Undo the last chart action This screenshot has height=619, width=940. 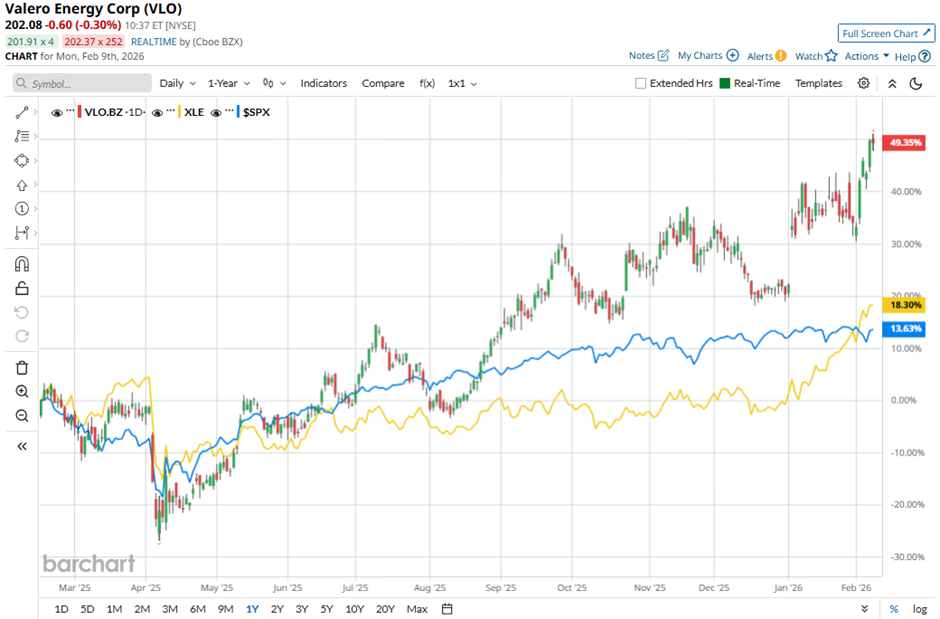click(20, 311)
